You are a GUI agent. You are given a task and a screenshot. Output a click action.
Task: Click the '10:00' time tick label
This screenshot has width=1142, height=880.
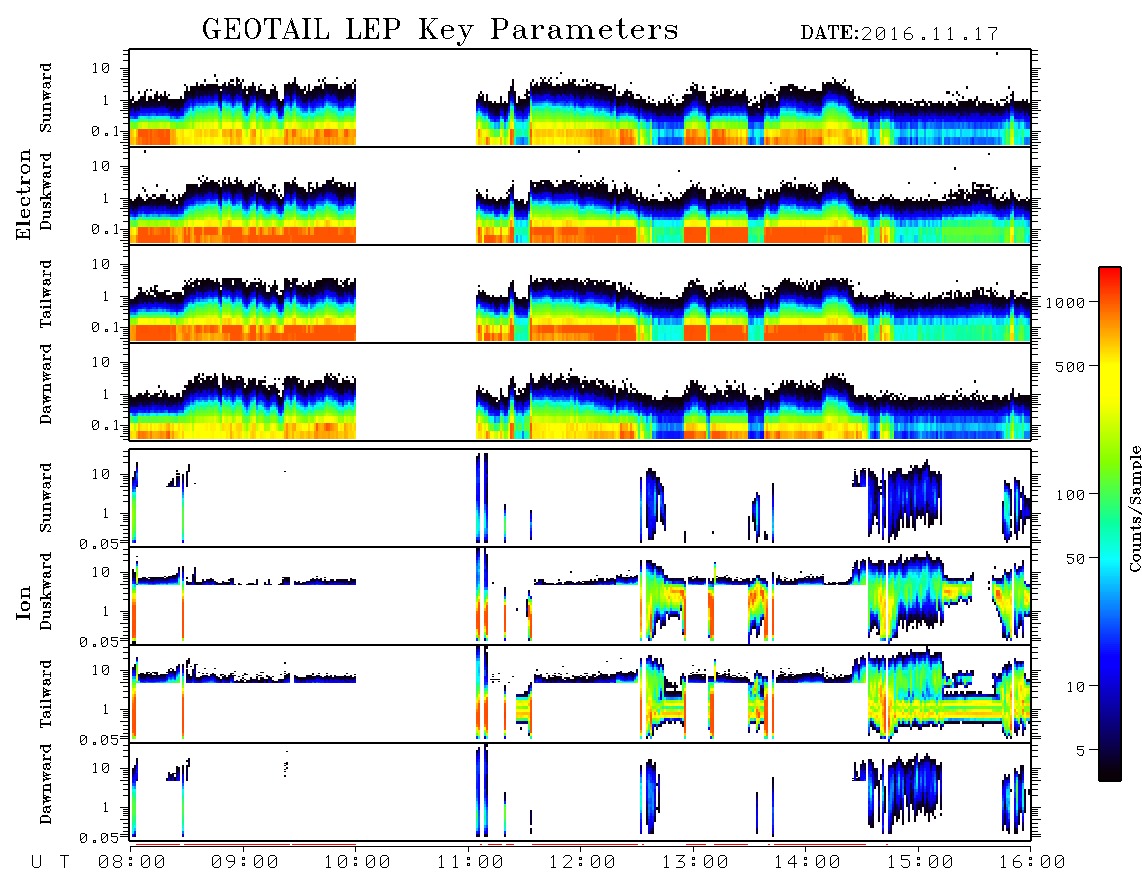(x=357, y=863)
